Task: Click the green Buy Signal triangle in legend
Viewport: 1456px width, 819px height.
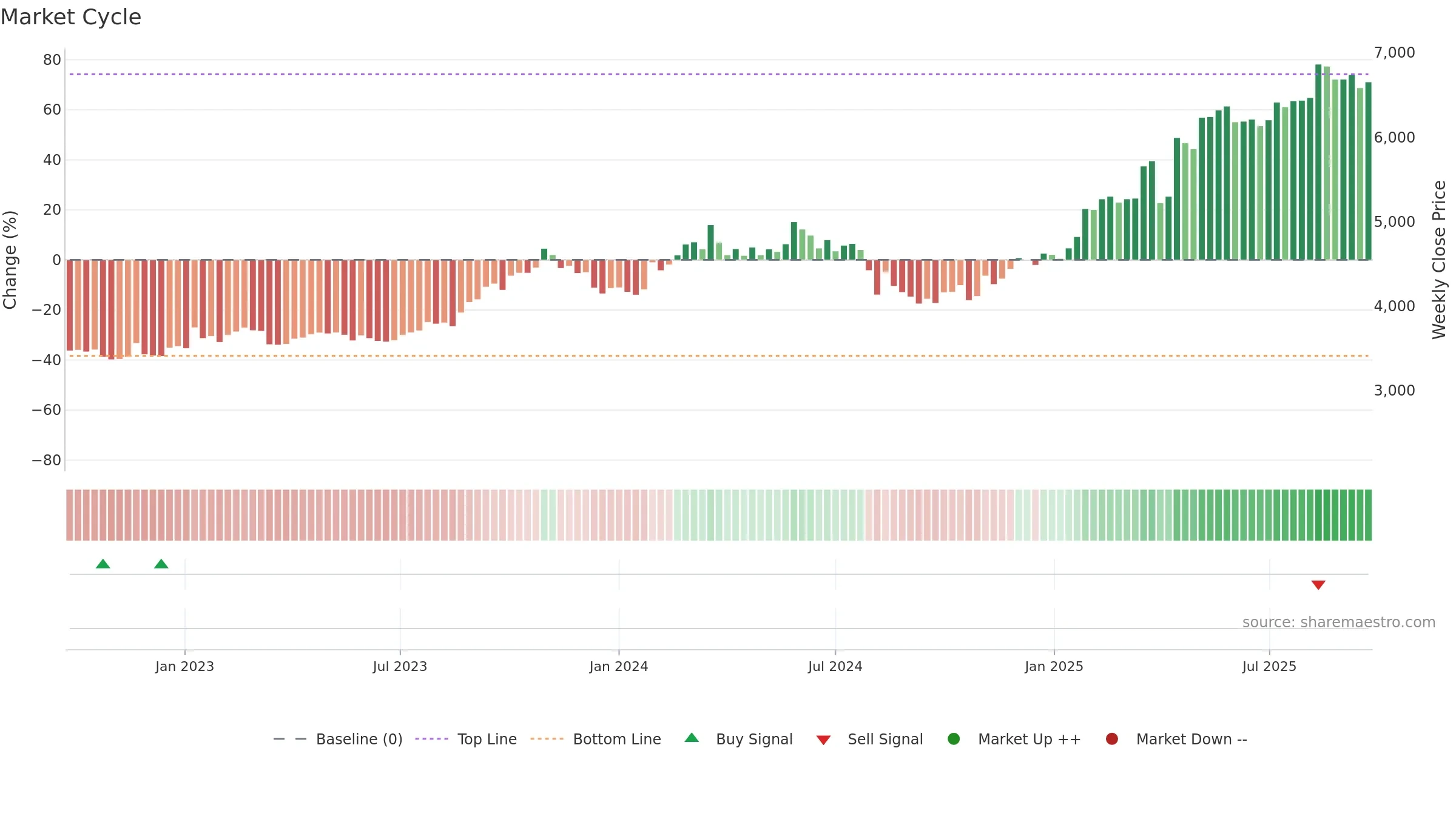Action: pos(692,738)
